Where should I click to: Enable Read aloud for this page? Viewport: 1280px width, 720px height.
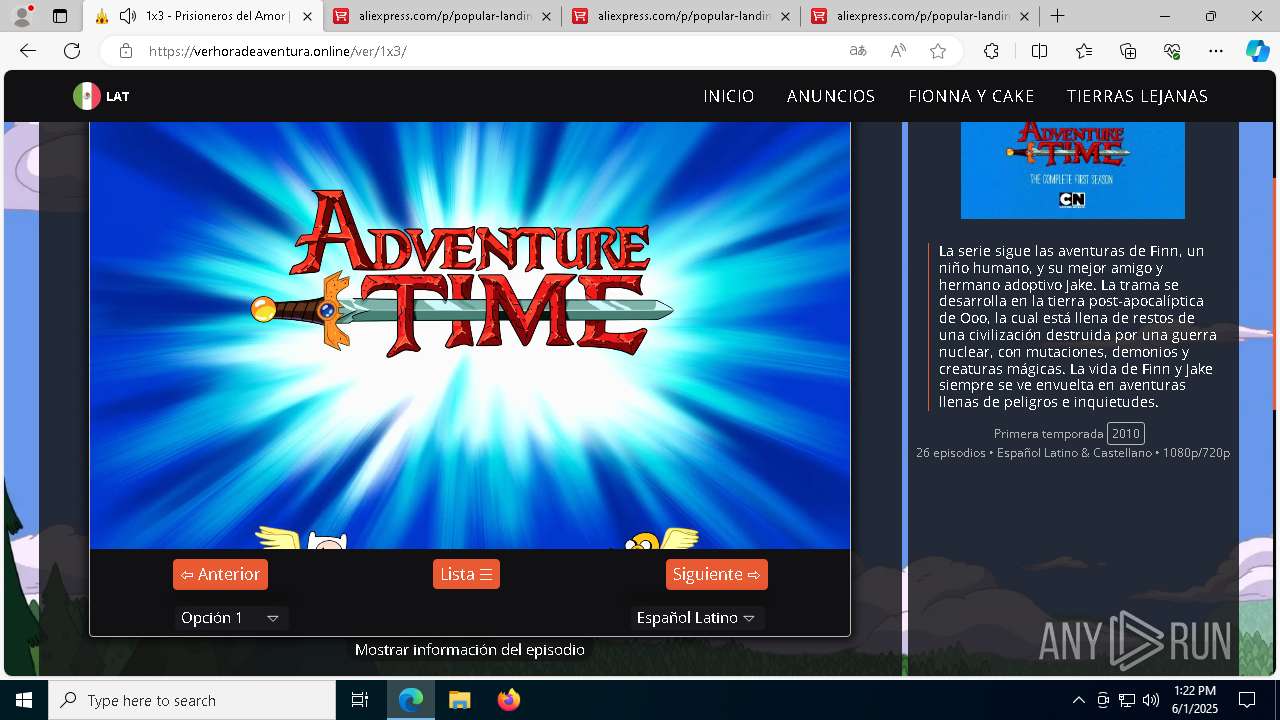pyautogui.click(x=898, y=51)
